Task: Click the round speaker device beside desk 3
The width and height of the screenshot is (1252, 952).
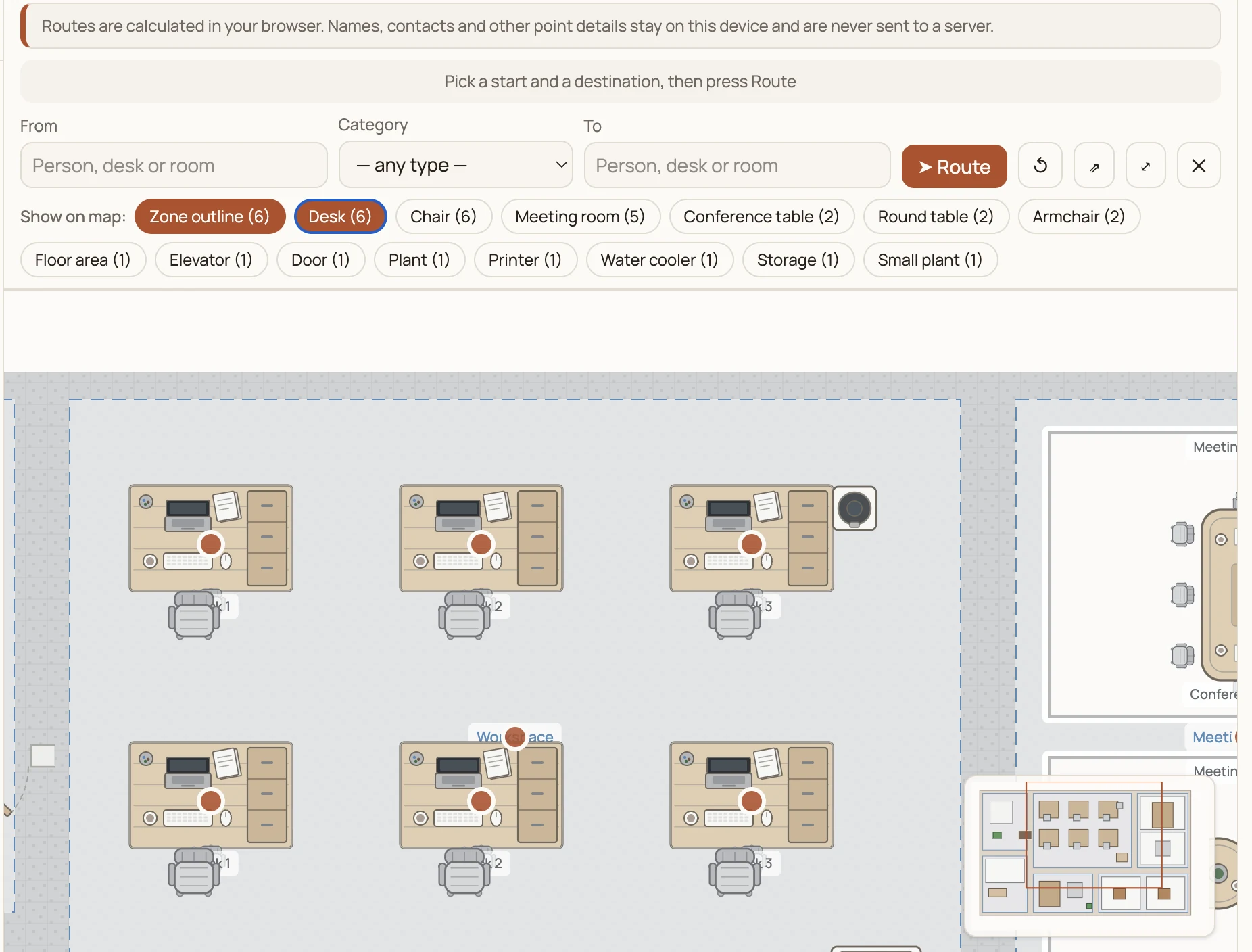Action: 854,508
